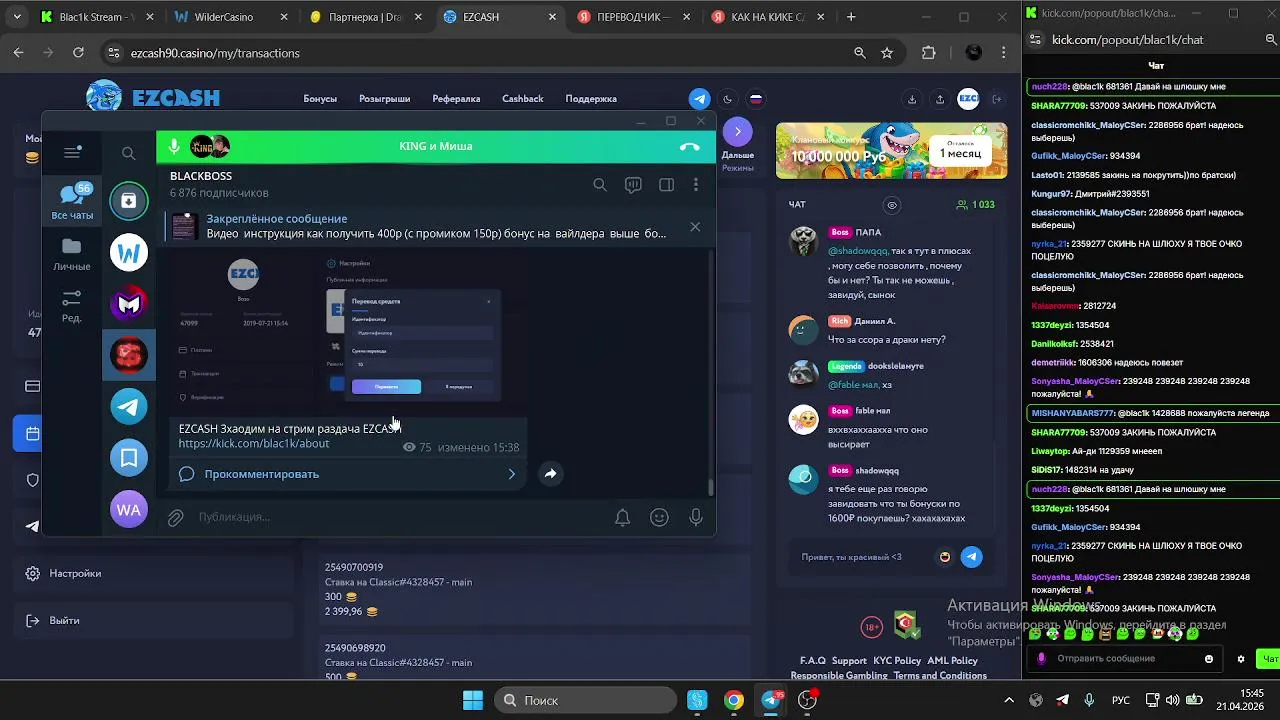The height and width of the screenshot is (720, 1280).
Task: Toggle EZCASH chat visibility eye icon
Action: [892, 205]
